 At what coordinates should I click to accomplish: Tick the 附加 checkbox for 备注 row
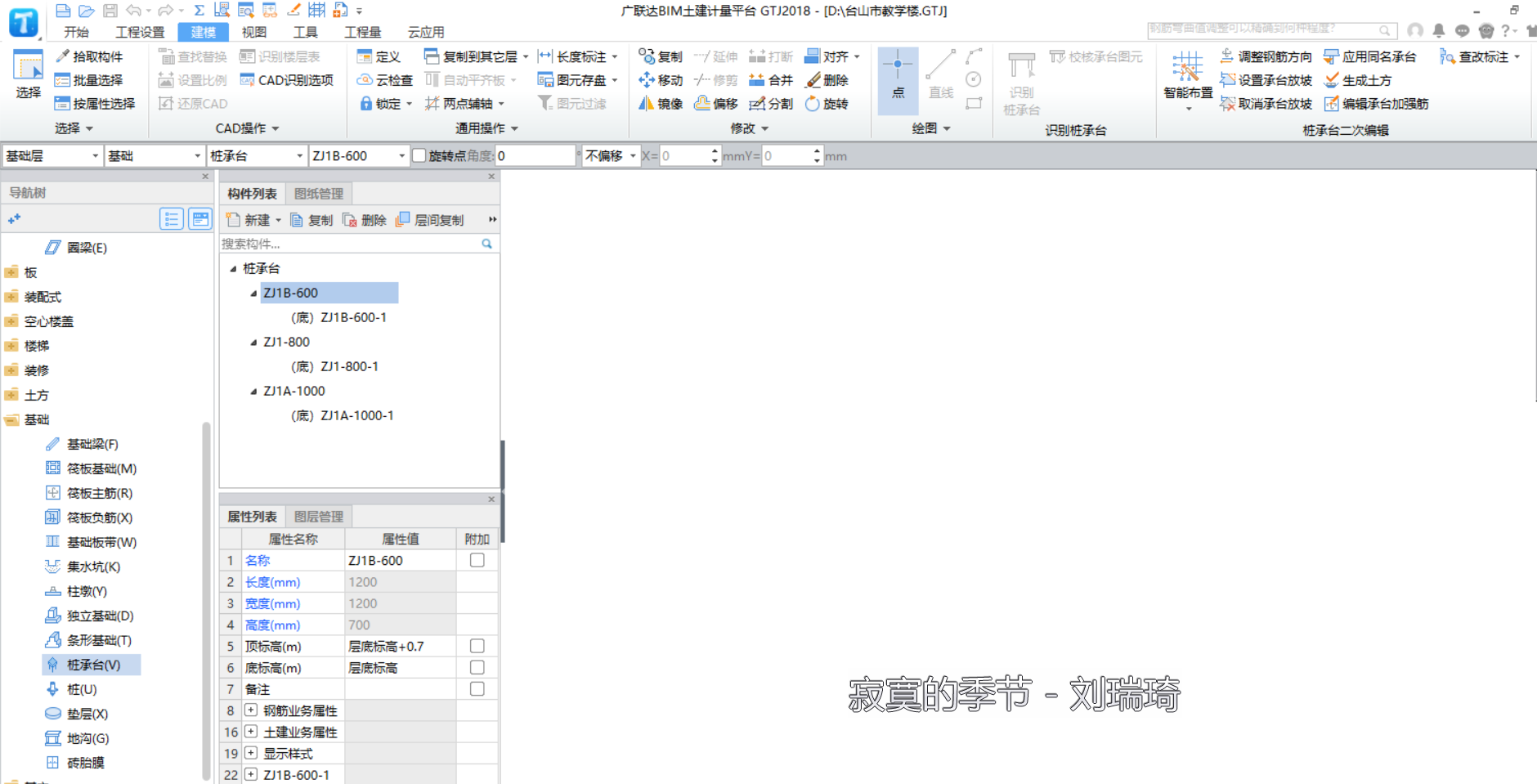click(x=477, y=688)
